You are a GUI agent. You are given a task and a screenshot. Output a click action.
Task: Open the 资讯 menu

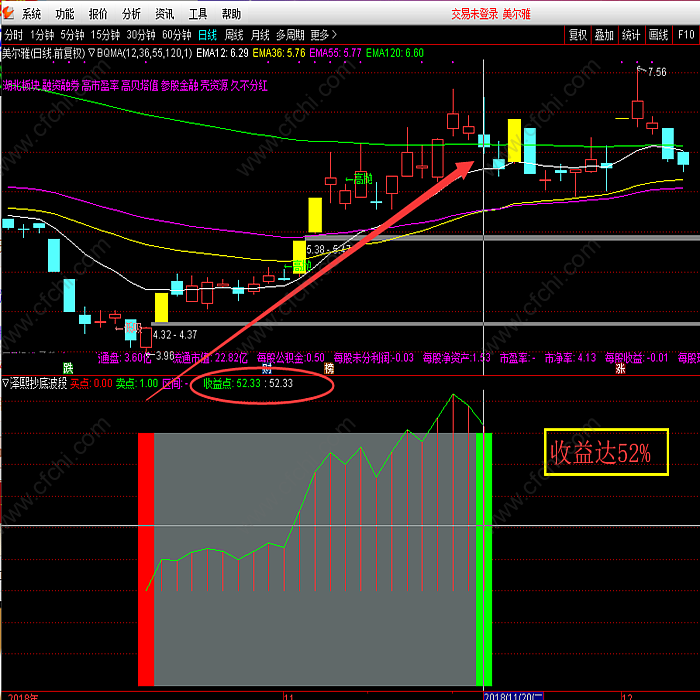pyautogui.click(x=165, y=14)
